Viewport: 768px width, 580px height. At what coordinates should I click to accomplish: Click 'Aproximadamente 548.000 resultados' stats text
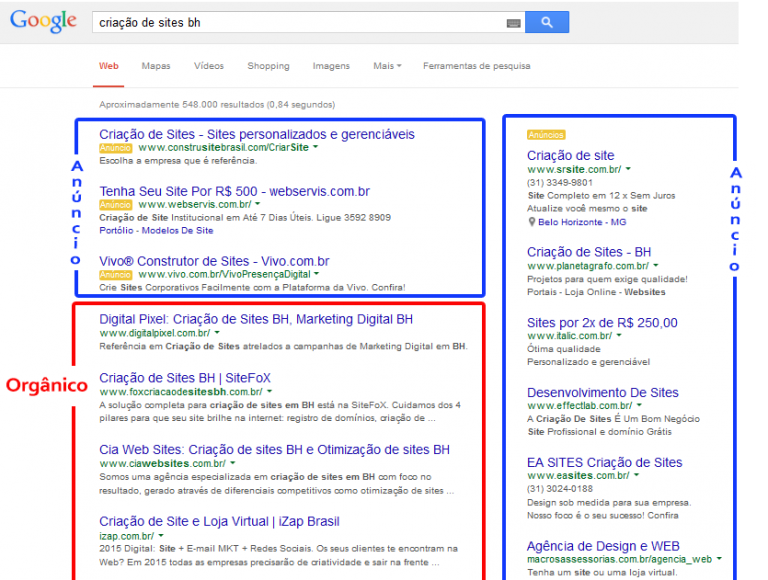coord(217,104)
